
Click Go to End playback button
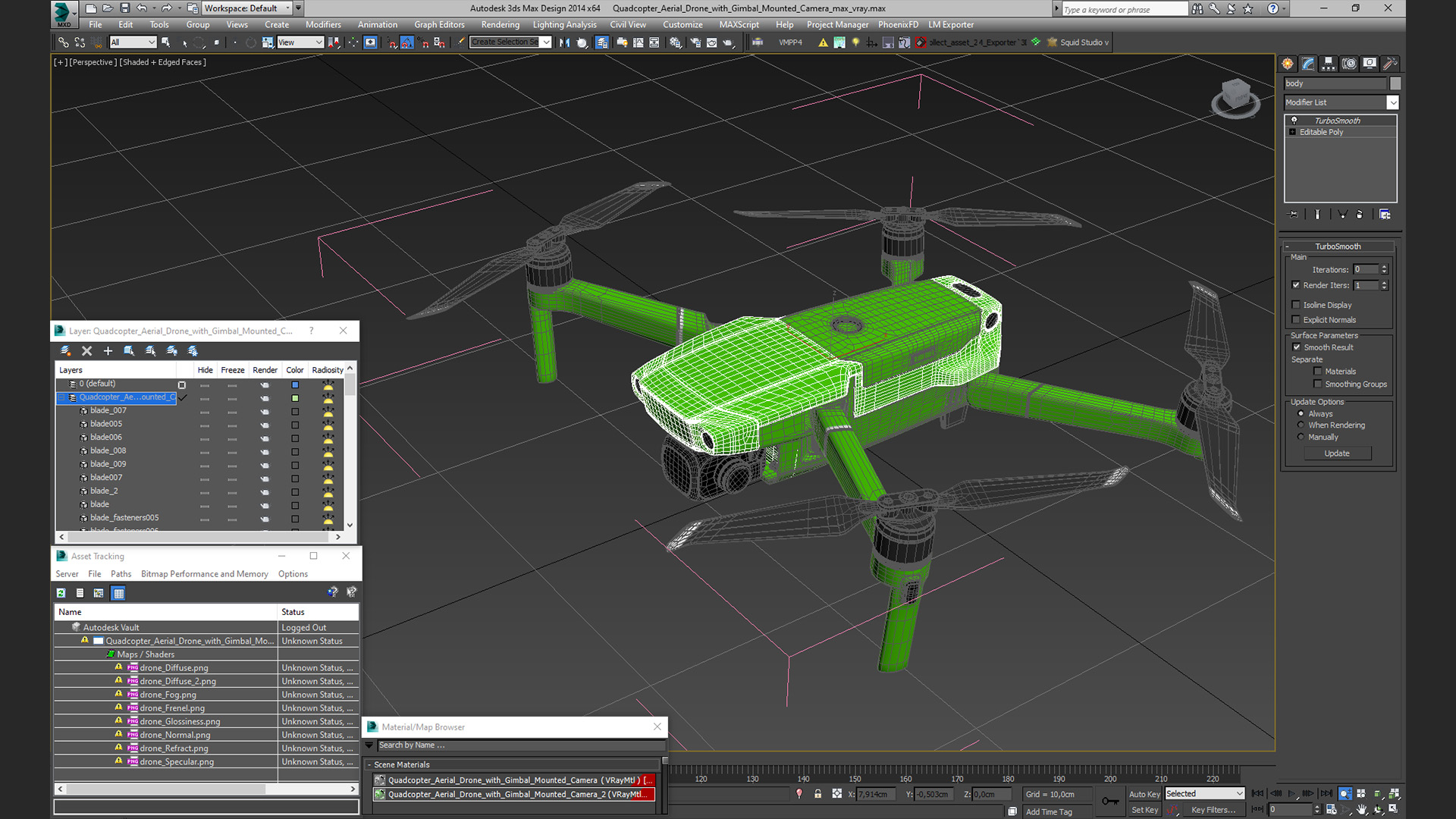tap(1326, 793)
